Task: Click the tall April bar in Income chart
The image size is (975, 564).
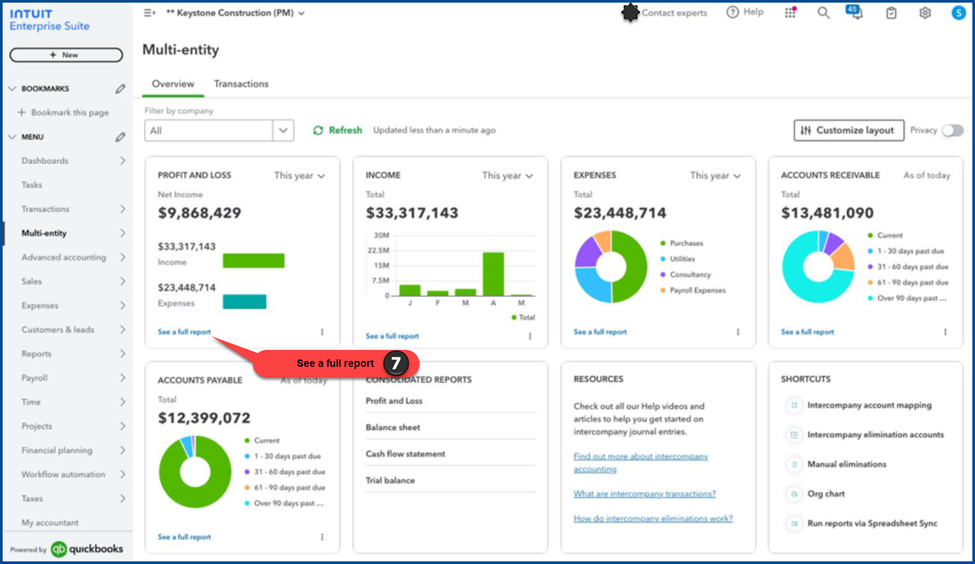Action: (493, 274)
